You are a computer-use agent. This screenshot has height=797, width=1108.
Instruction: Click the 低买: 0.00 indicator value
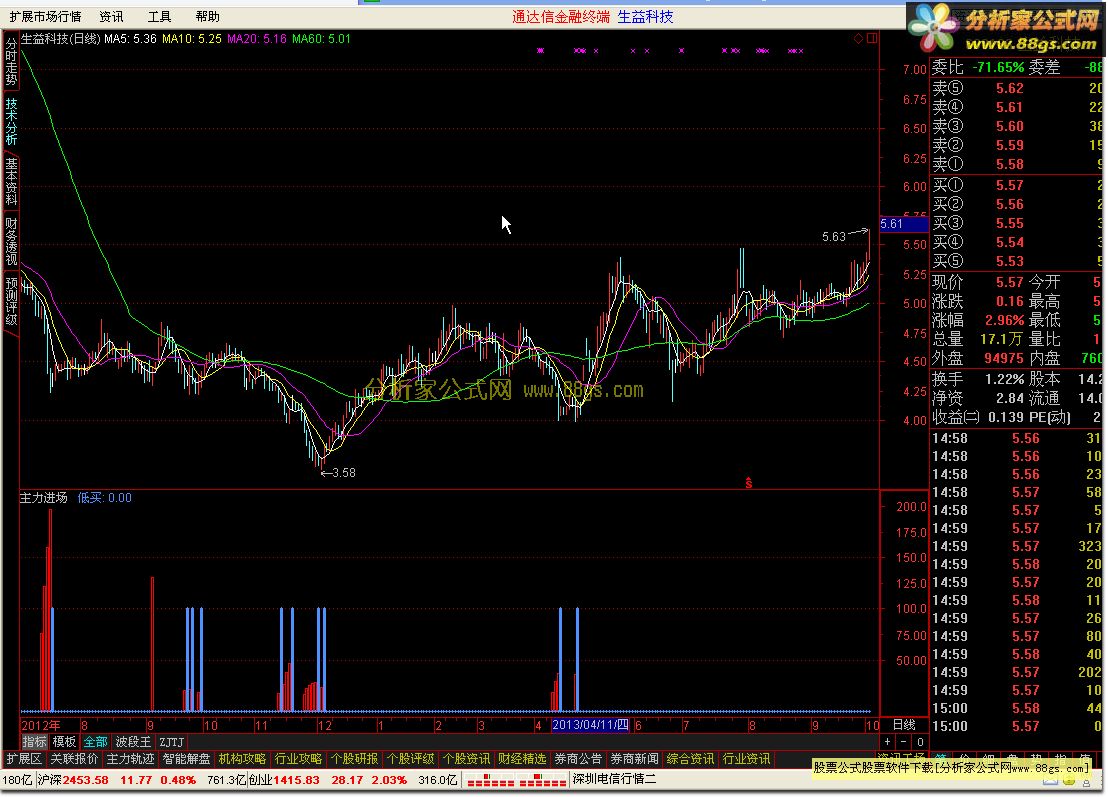click(105, 498)
